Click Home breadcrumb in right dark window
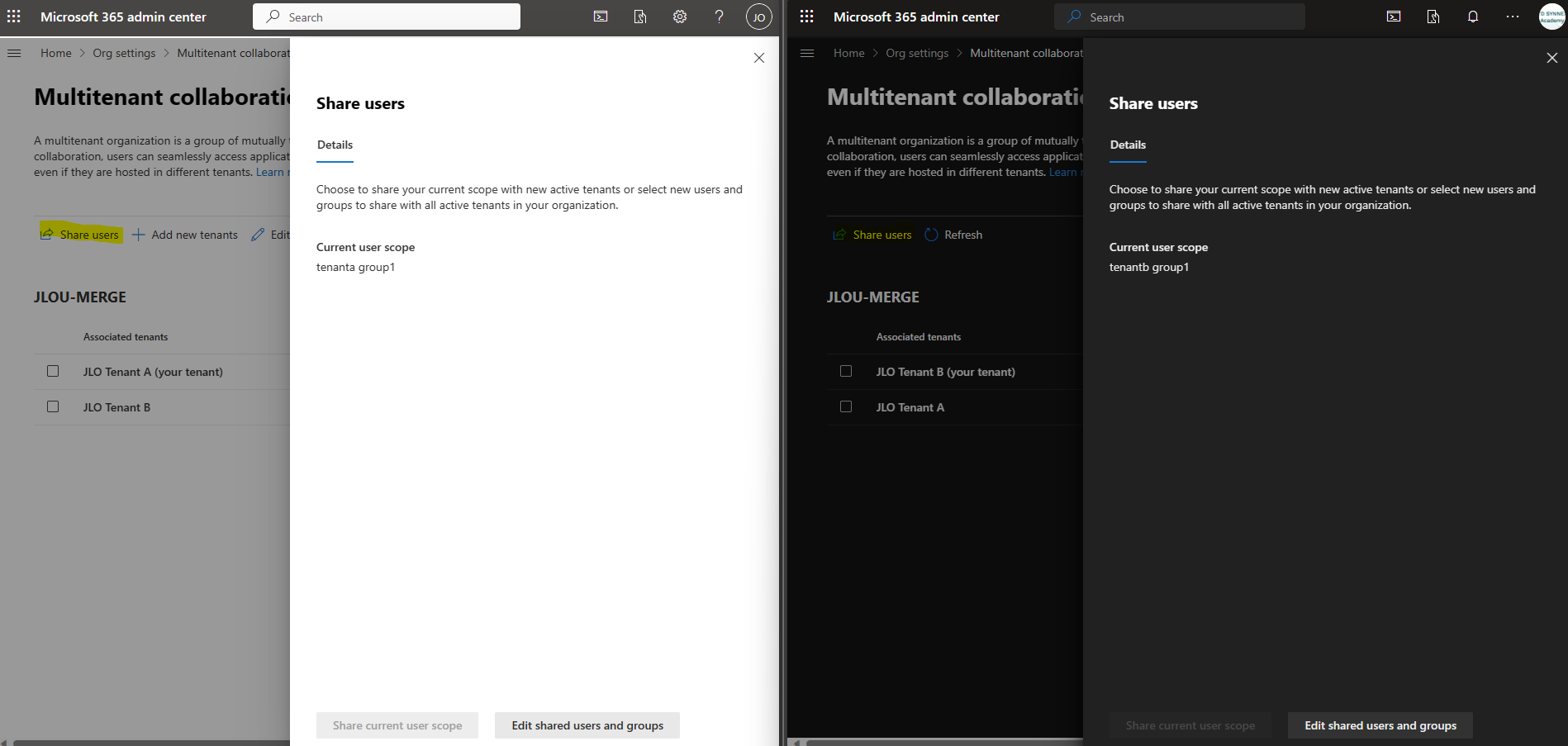The height and width of the screenshot is (746, 1568). [849, 53]
